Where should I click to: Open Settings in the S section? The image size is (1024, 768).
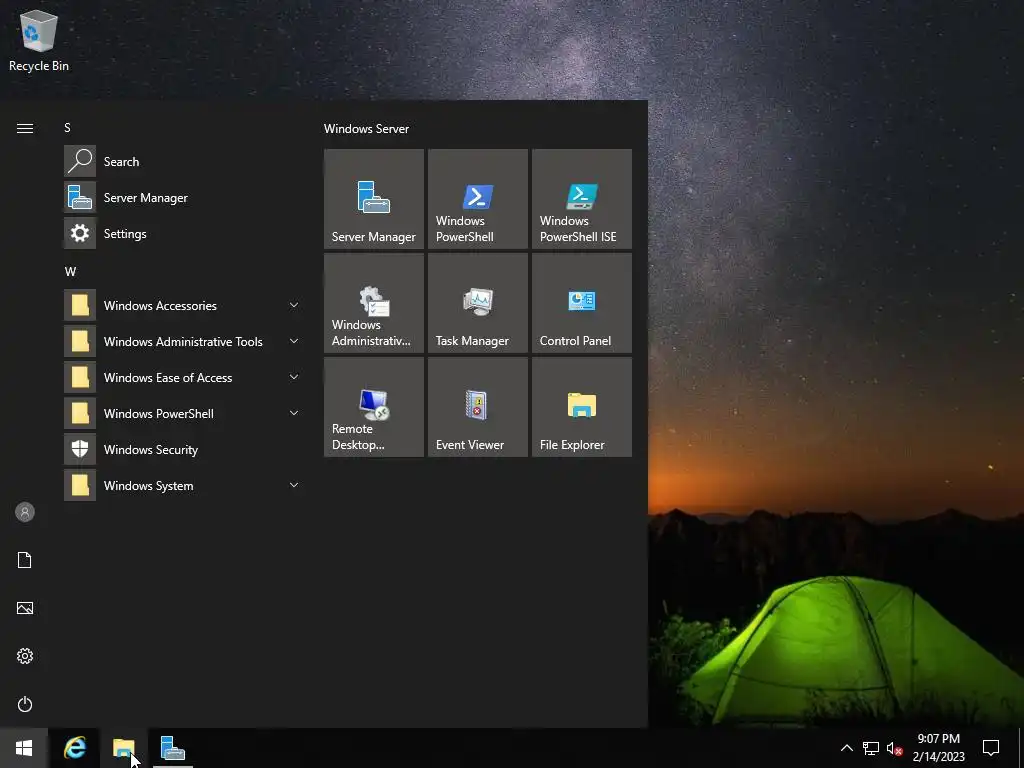pyautogui.click(x=183, y=233)
